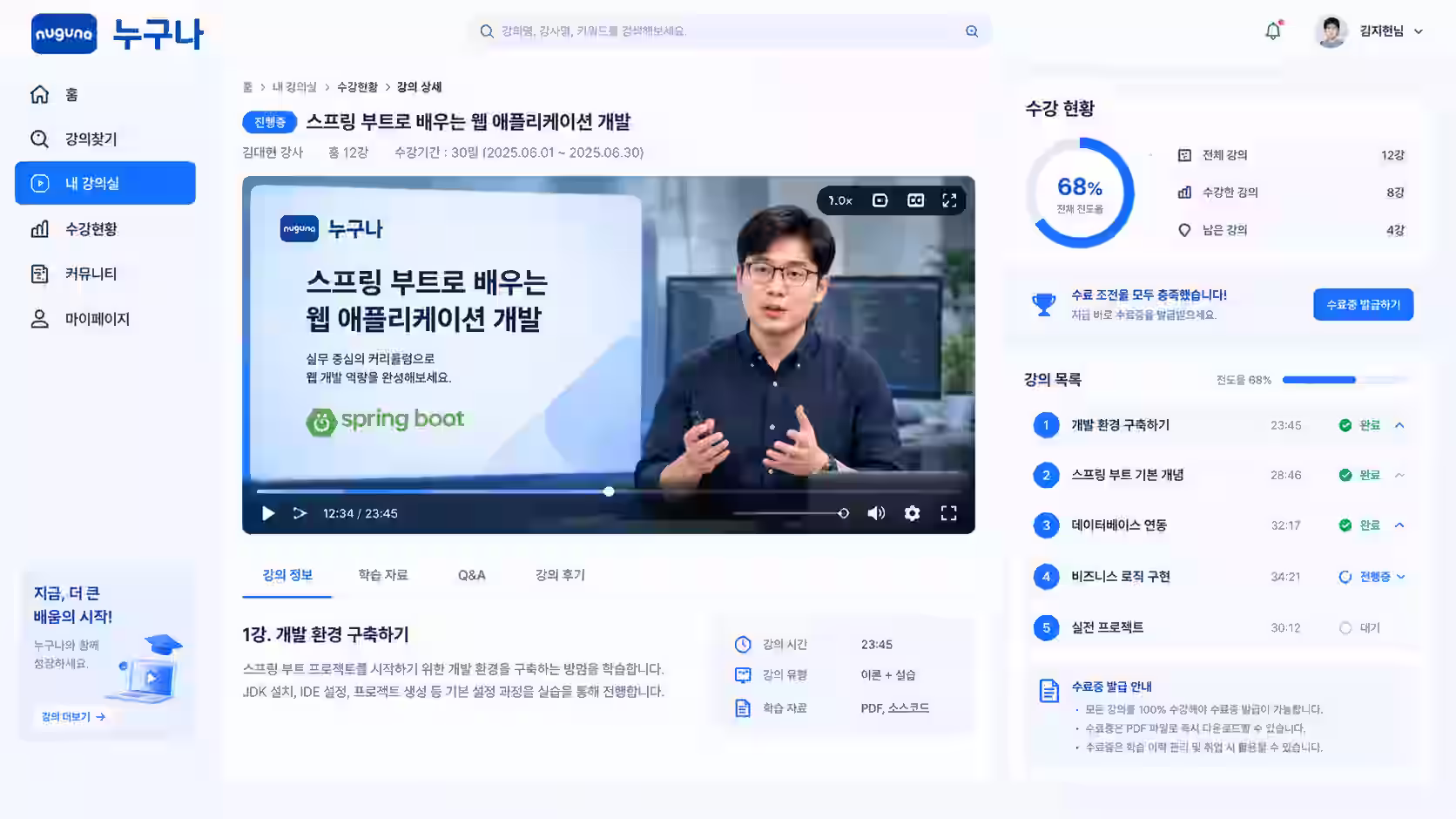
Task: Open lecture 5 실전 프로젝트
Action: click(x=1219, y=627)
